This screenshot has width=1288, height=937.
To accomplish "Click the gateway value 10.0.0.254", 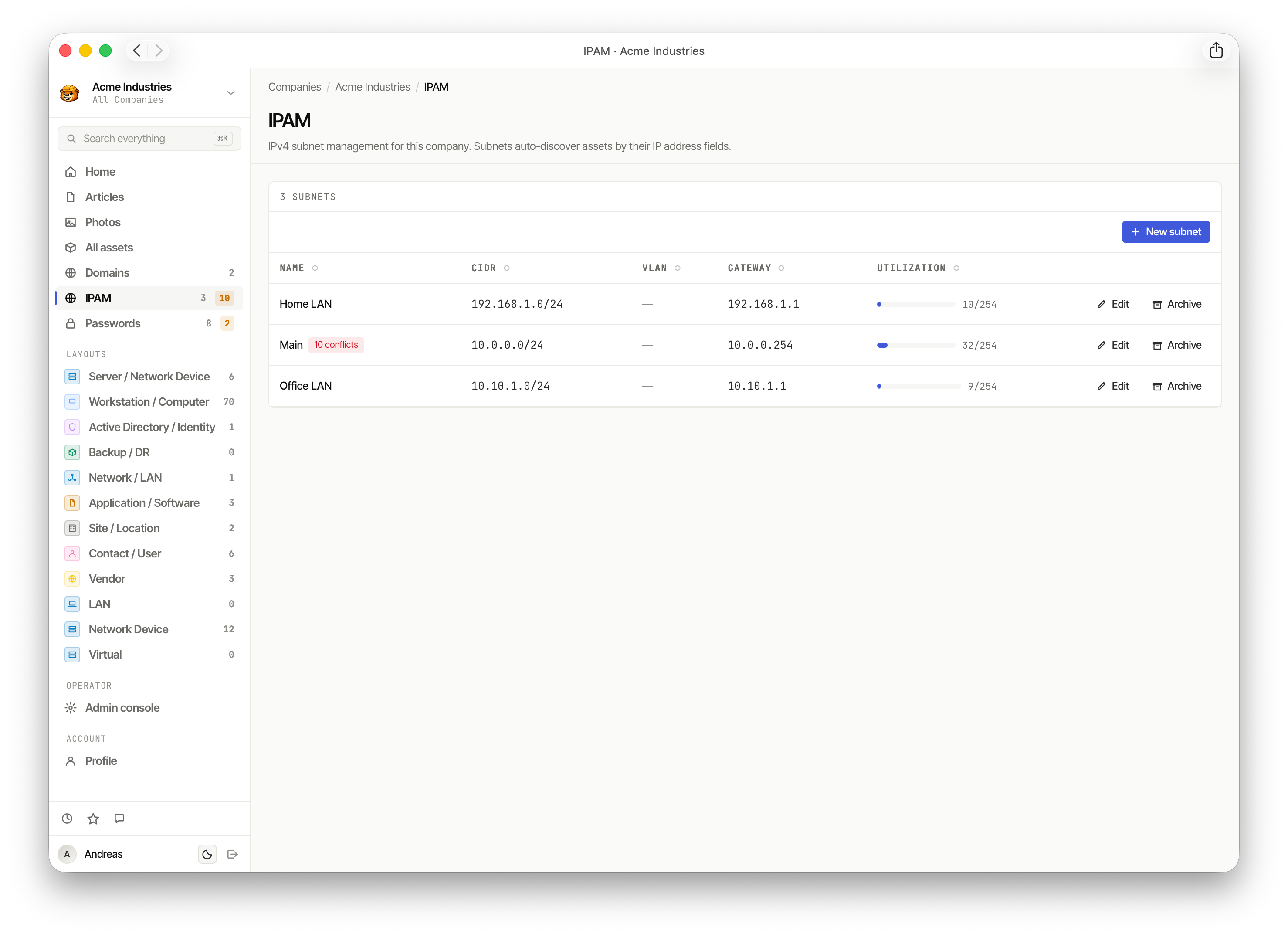I will [x=760, y=345].
